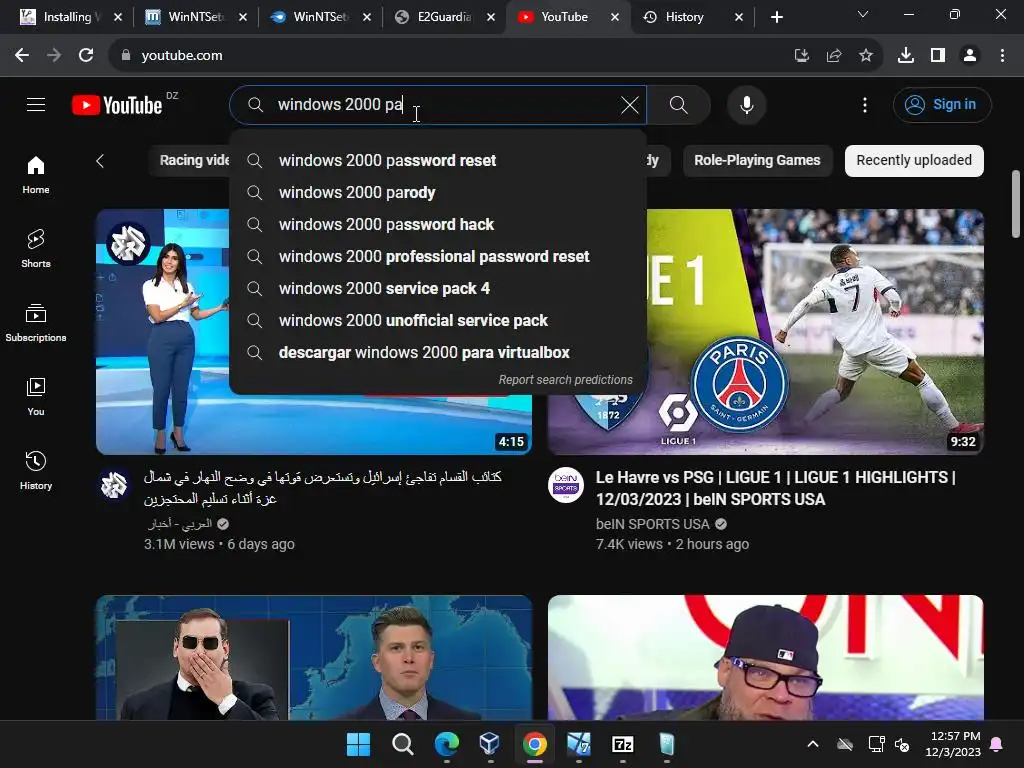The width and height of the screenshot is (1024, 768).
Task: Open Chrome downloads icon
Action: click(x=906, y=56)
